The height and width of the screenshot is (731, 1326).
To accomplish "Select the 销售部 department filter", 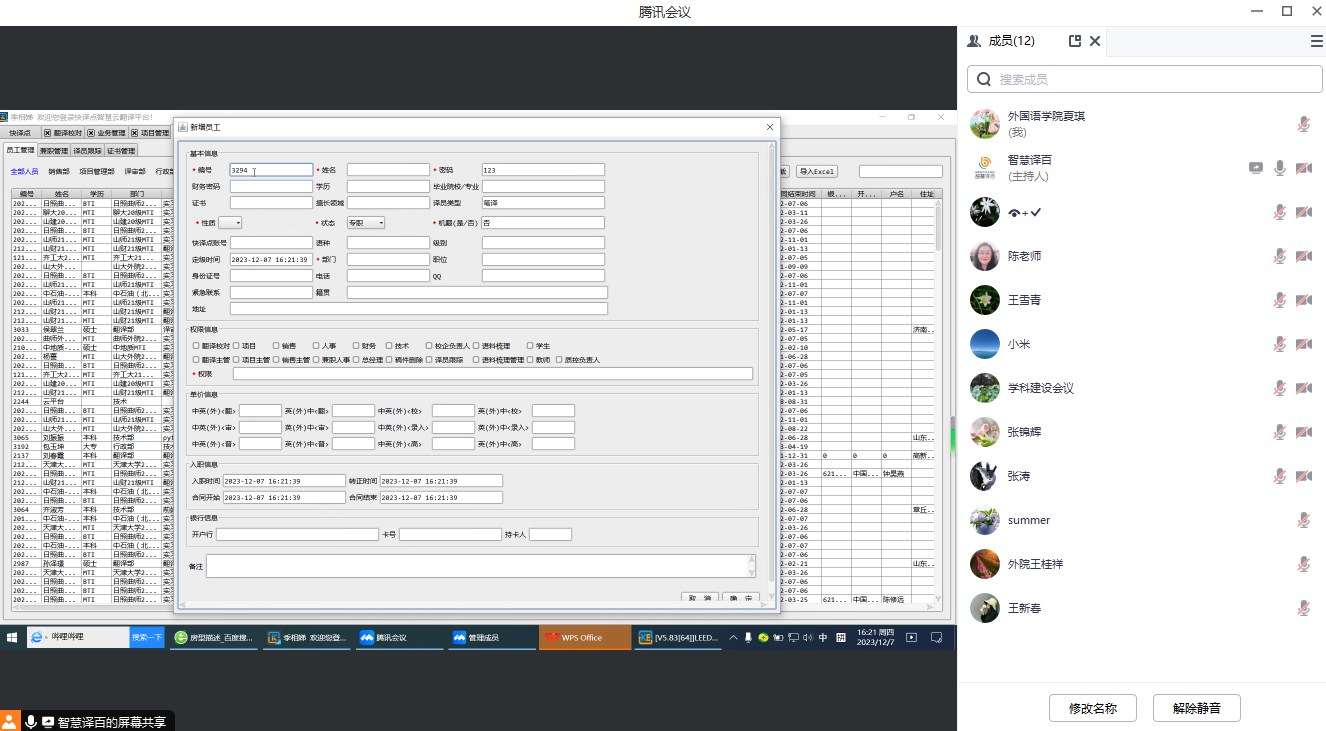I will 59,172.
